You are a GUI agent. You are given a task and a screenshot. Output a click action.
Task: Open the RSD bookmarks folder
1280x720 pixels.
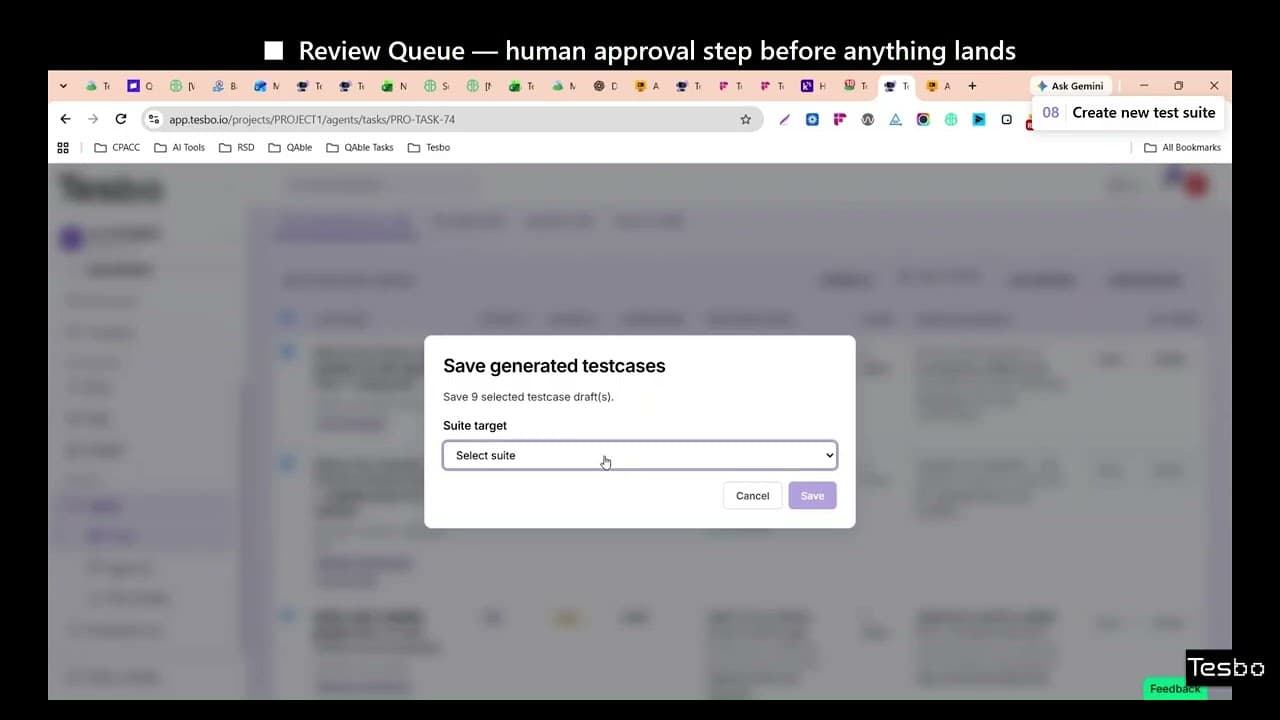coord(236,147)
